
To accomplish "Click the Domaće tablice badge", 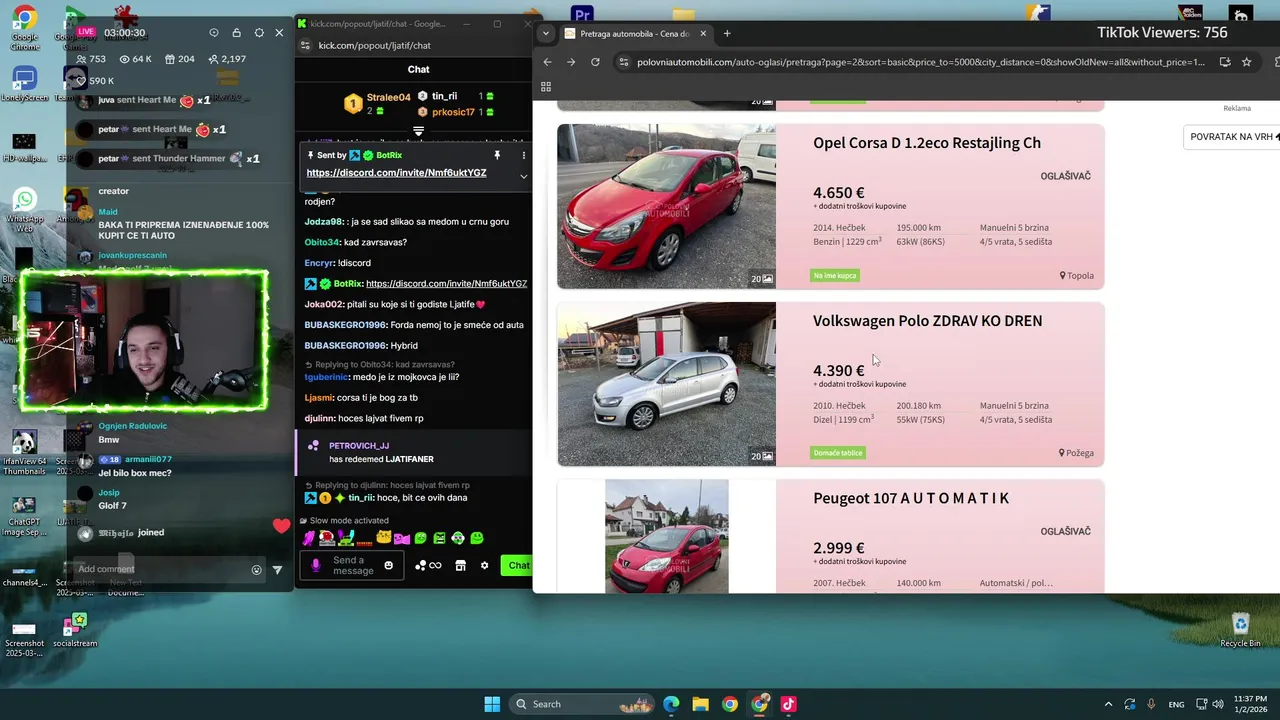I will [838, 453].
